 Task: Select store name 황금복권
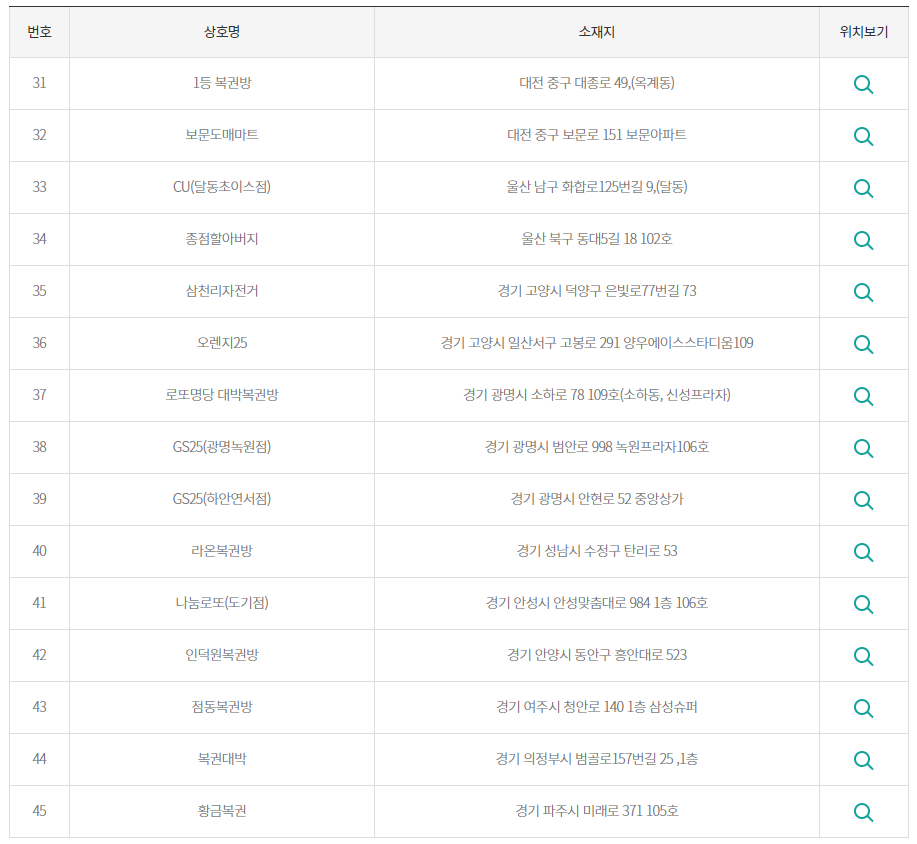[222, 812]
